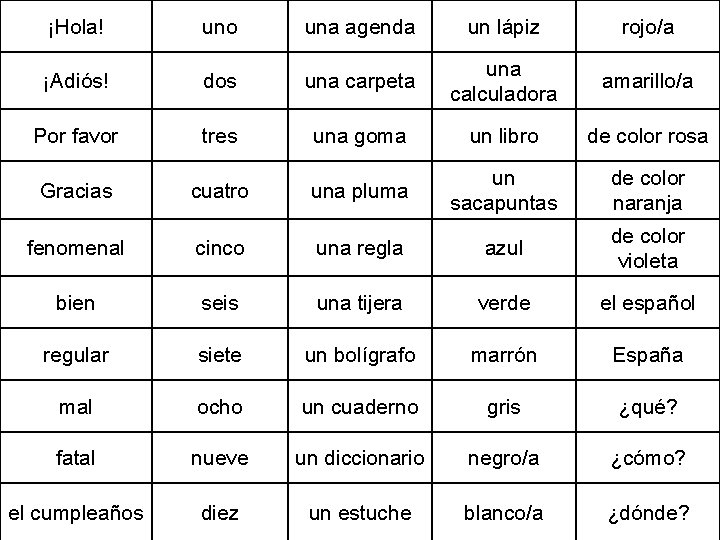Select the cell reading cinco

tap(220, 248)
